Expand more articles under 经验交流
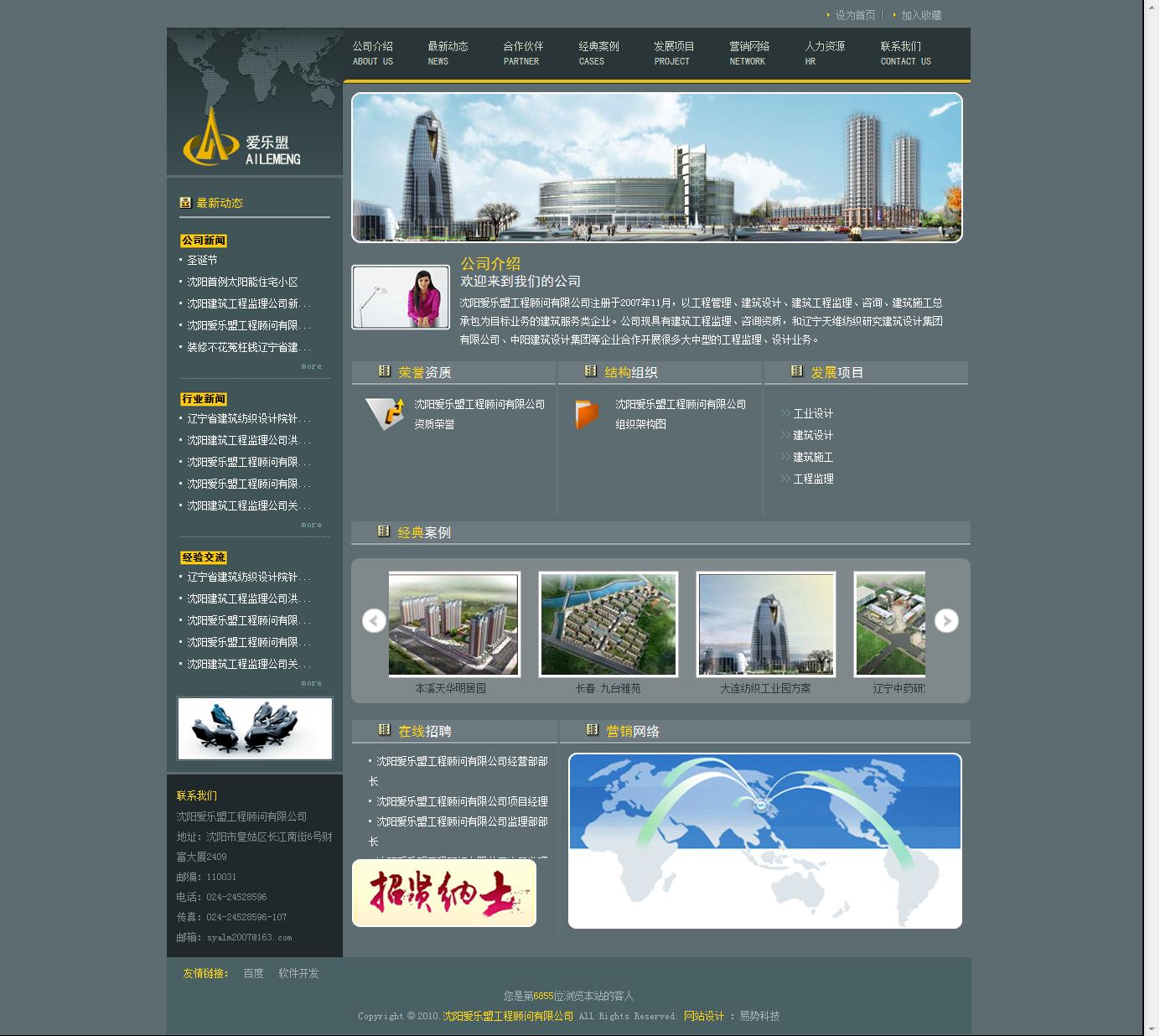Image resolution: width=1160 pixels, height=1036 pixels. [x=311, y=683]
